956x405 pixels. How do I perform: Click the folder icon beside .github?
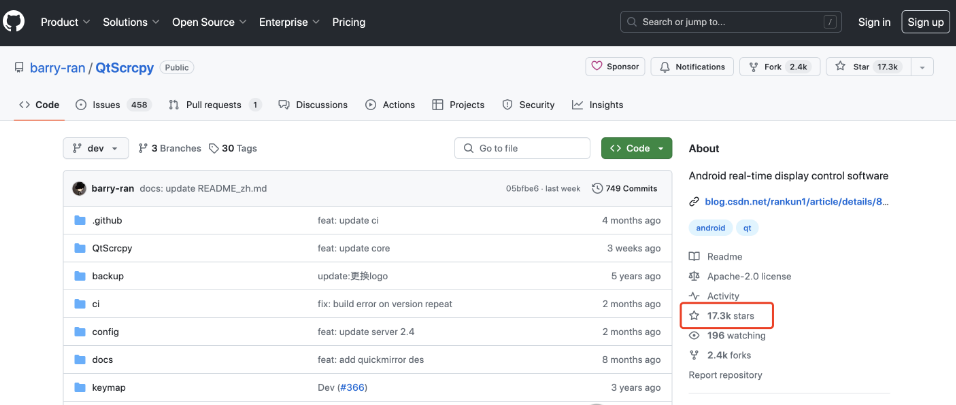(x=80, y=220)
